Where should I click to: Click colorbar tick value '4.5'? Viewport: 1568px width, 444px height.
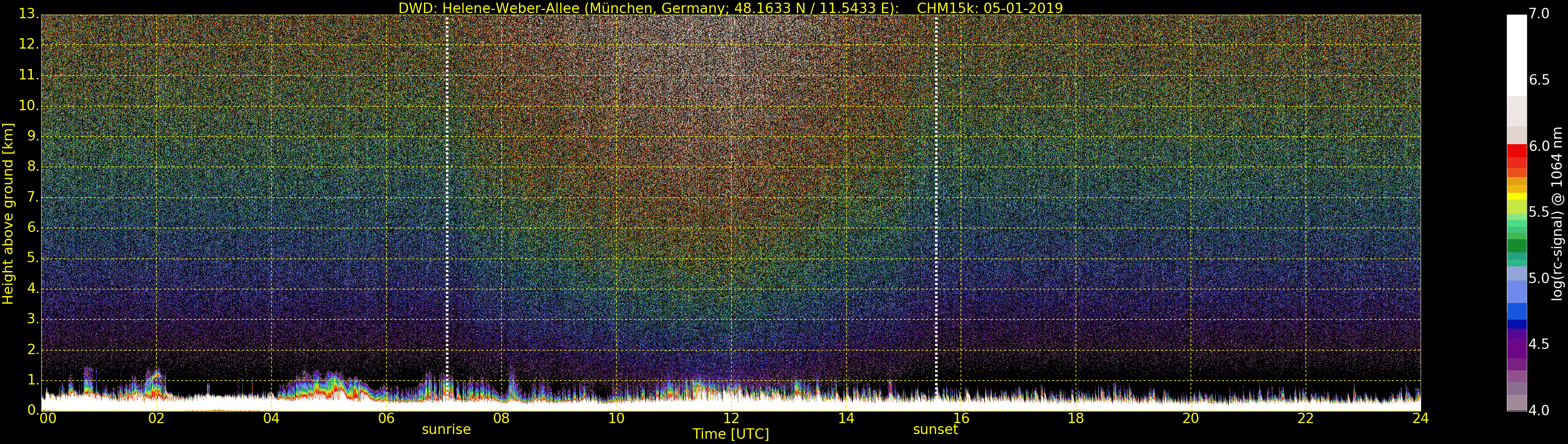click(1539, 344)
